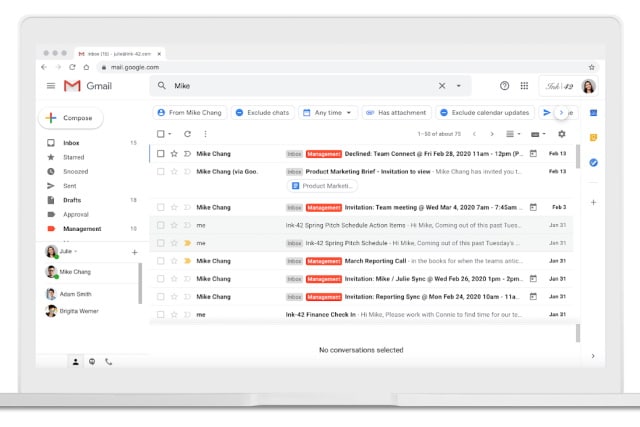Tick the checkbox for Ink-42 Finance Check In
Screen dimensions: 640x427
coord(160,315)
